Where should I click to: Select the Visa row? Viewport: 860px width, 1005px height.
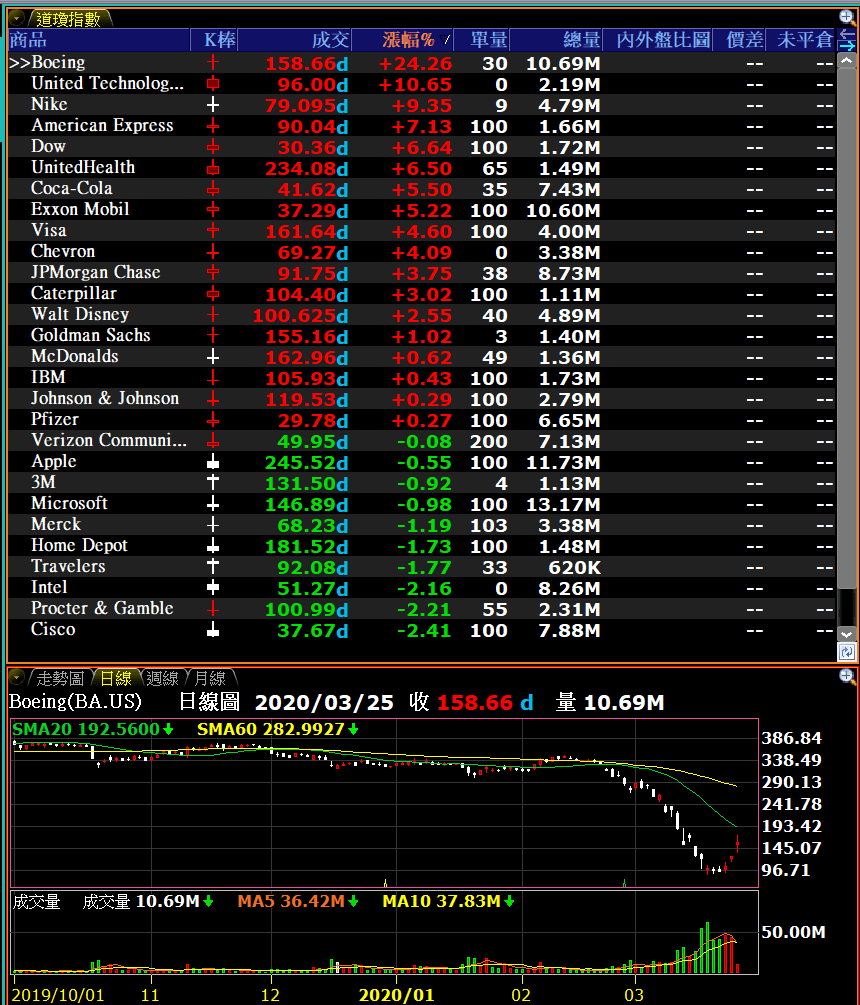click(x=422, y=231)
